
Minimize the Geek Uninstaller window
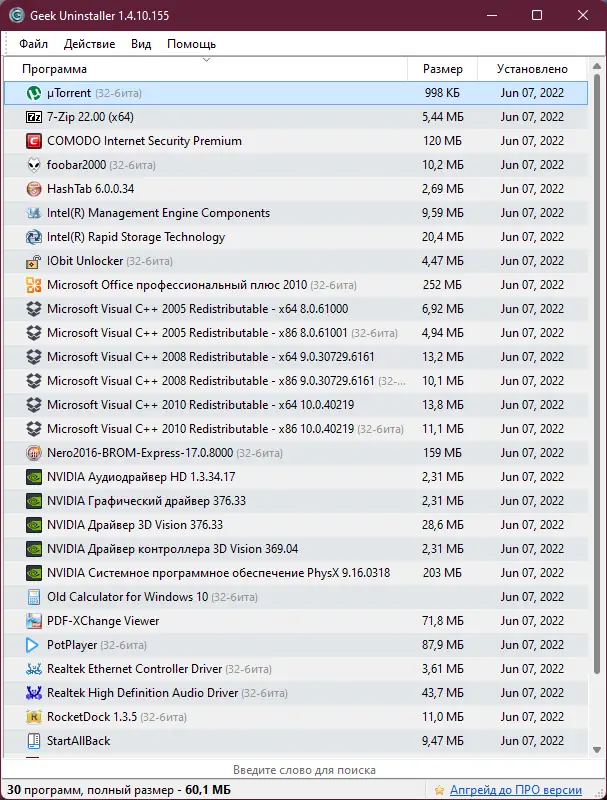tap(492, 15)
